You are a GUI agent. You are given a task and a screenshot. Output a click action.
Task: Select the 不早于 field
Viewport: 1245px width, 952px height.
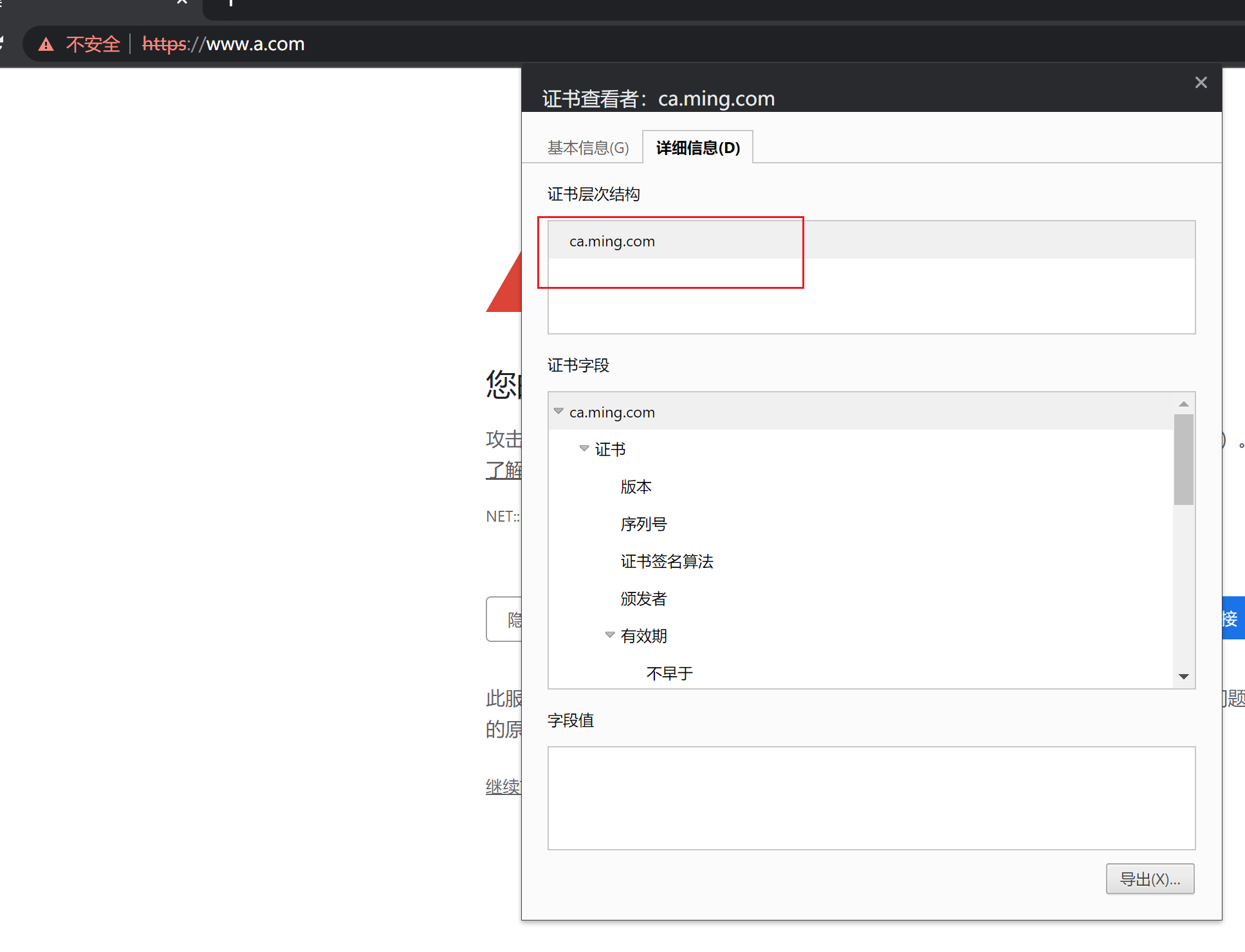[669, 673]
